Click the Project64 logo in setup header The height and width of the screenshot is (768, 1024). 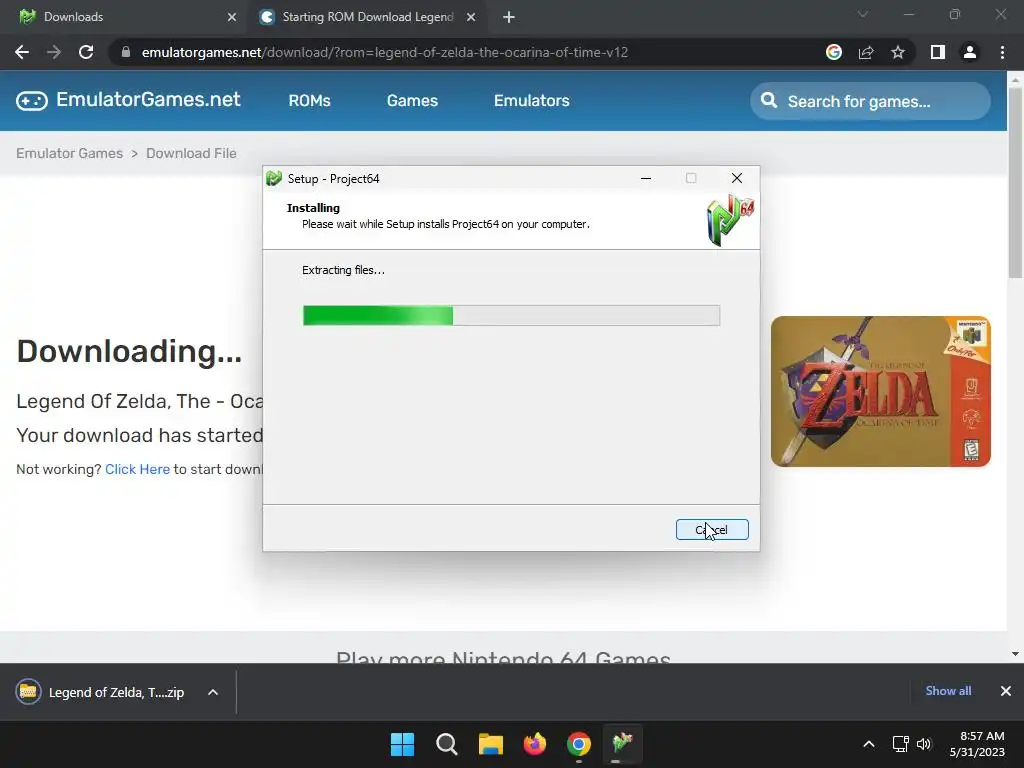click(x=730, y=221)
